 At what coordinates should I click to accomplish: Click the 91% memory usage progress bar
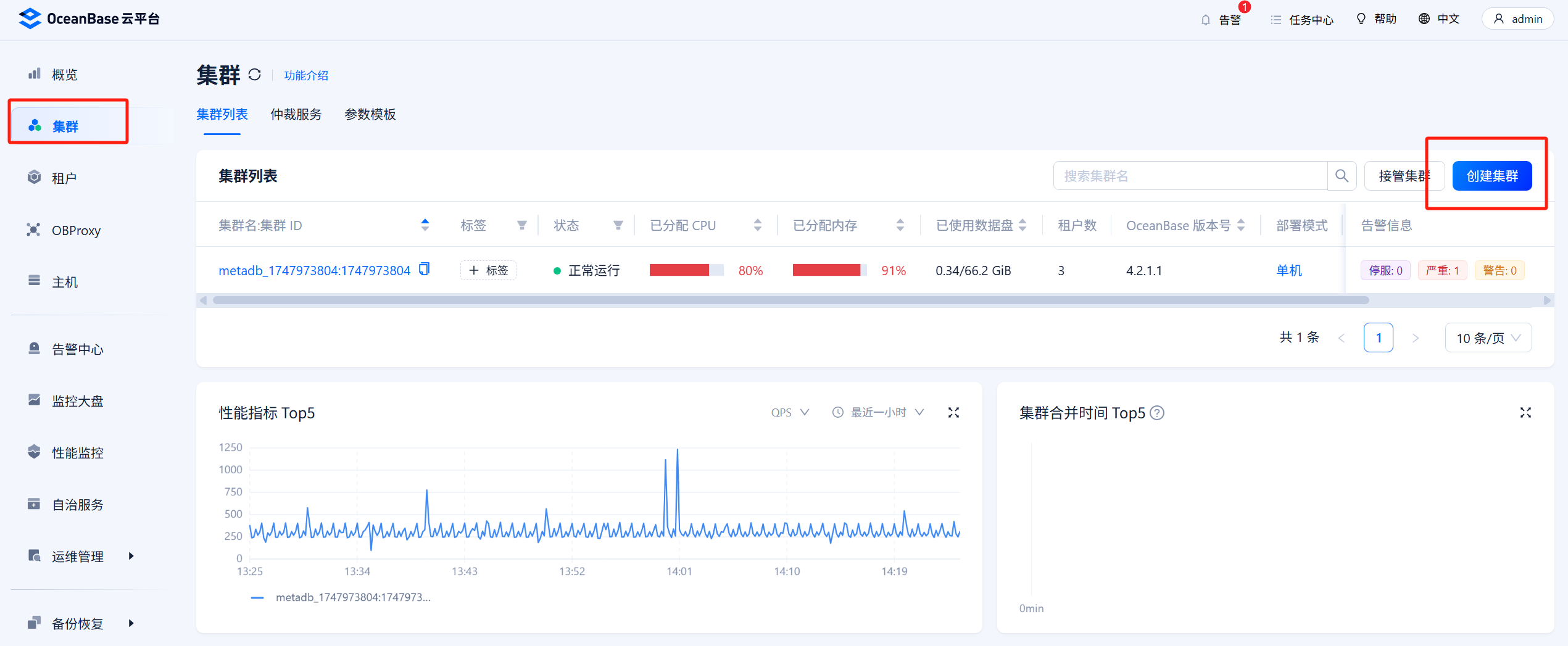[x=829, y=270]
